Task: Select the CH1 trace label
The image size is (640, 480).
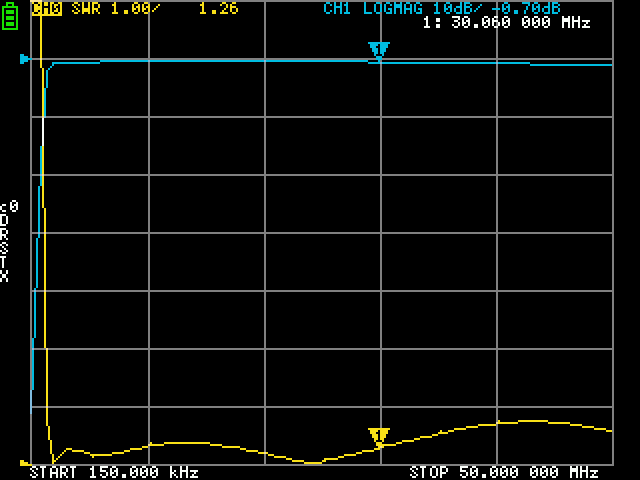Action: click(x=338, y=8)
